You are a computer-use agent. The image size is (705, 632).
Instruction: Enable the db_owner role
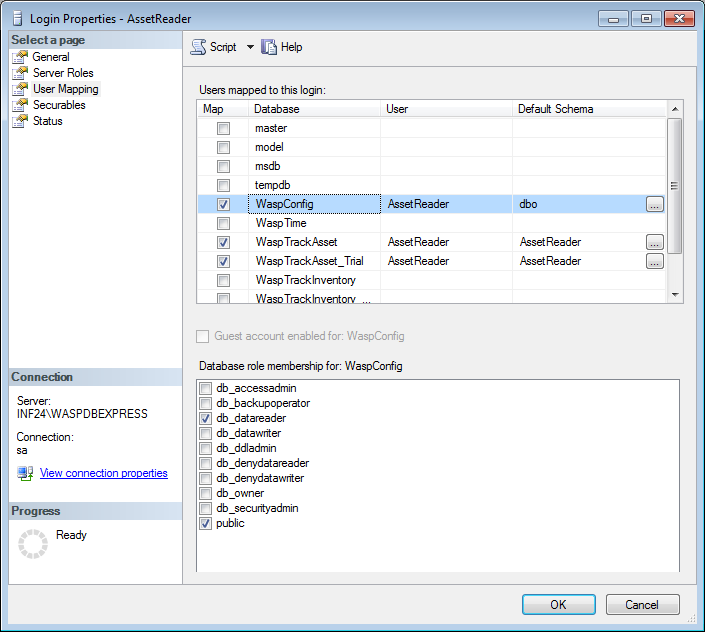coord(205,494)
